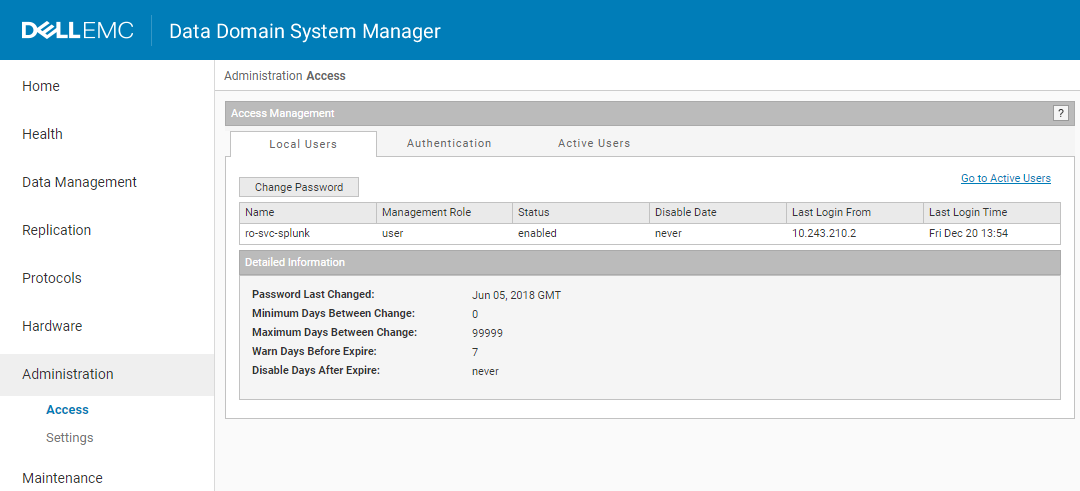Switch to the Local Users tab

pos(303,144)
